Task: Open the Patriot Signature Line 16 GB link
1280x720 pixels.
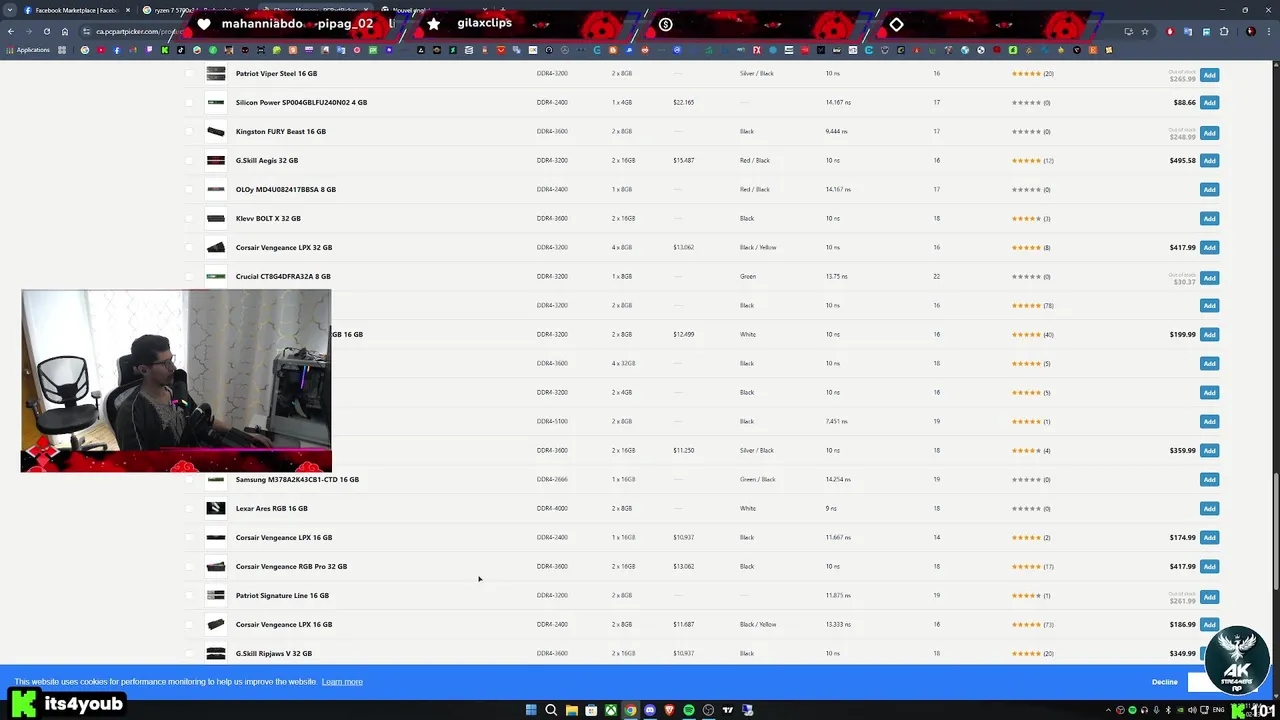Action: click(282, 595)
